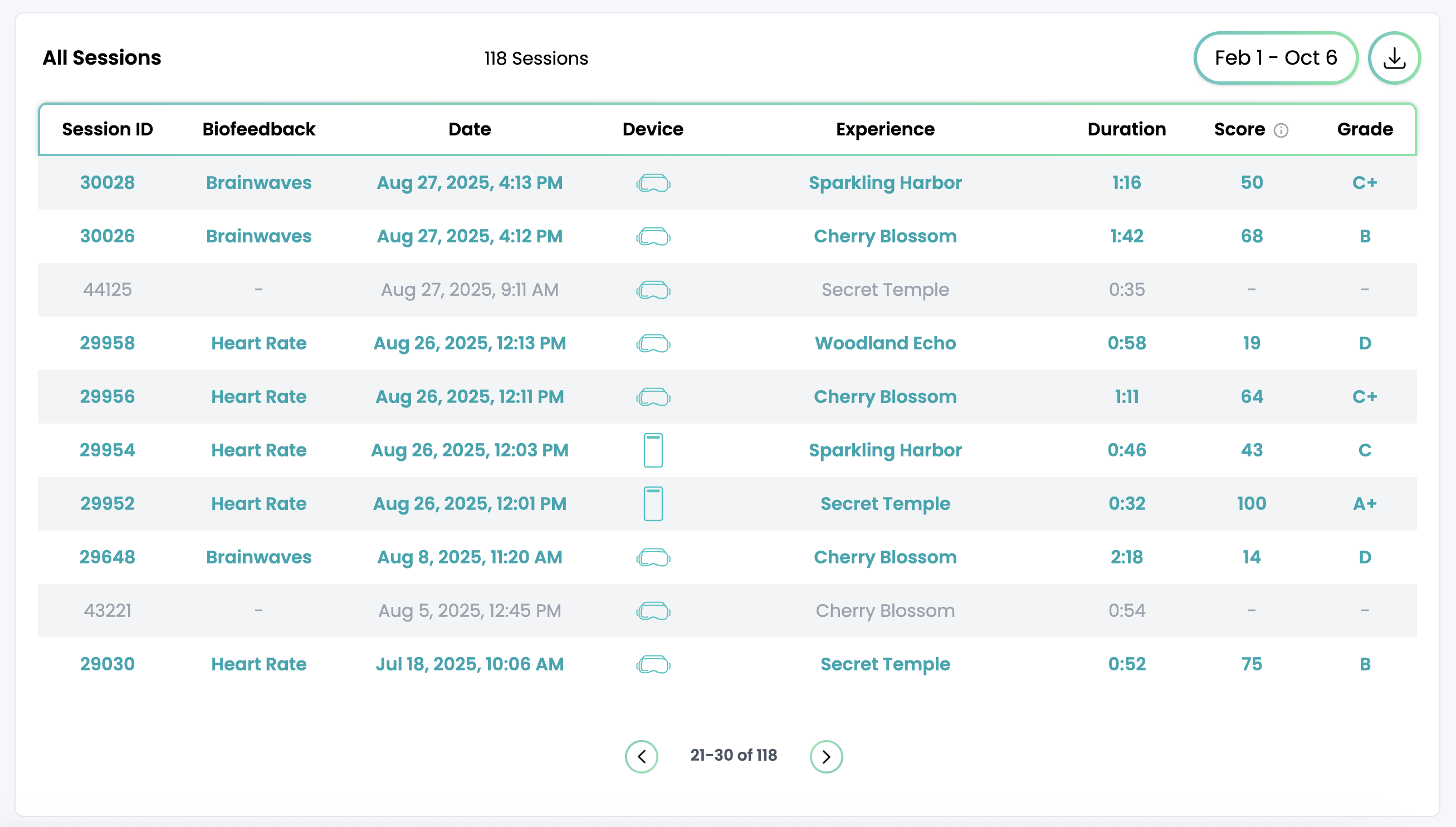This screenshot has width=1456, height=827.
Task: Click the Duration column header
Action: click(x=1126, y=129)
